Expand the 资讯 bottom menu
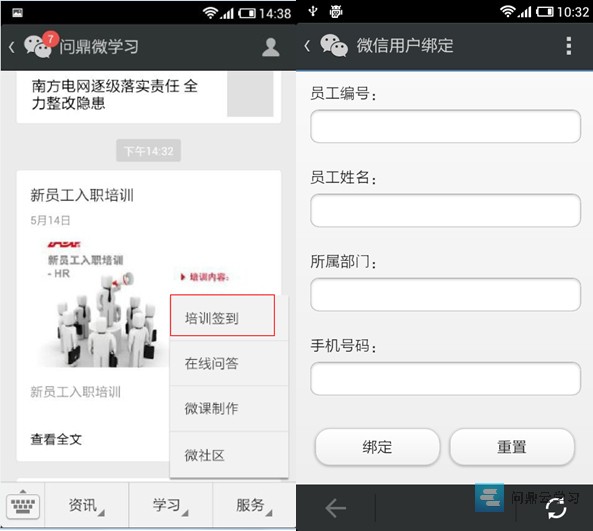The height and width of the screenshot is (531, 593). click(x=87, y=505)
